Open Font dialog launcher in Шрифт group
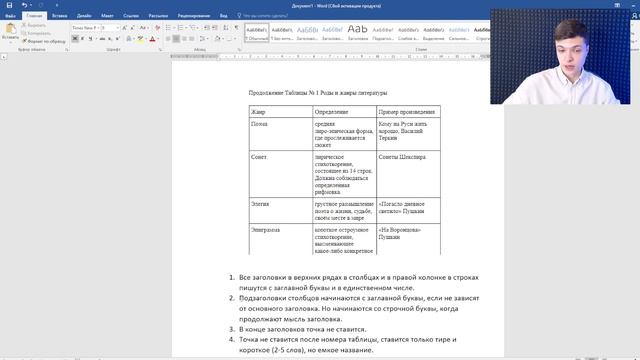The image size is (640, 360). point(160,49)
